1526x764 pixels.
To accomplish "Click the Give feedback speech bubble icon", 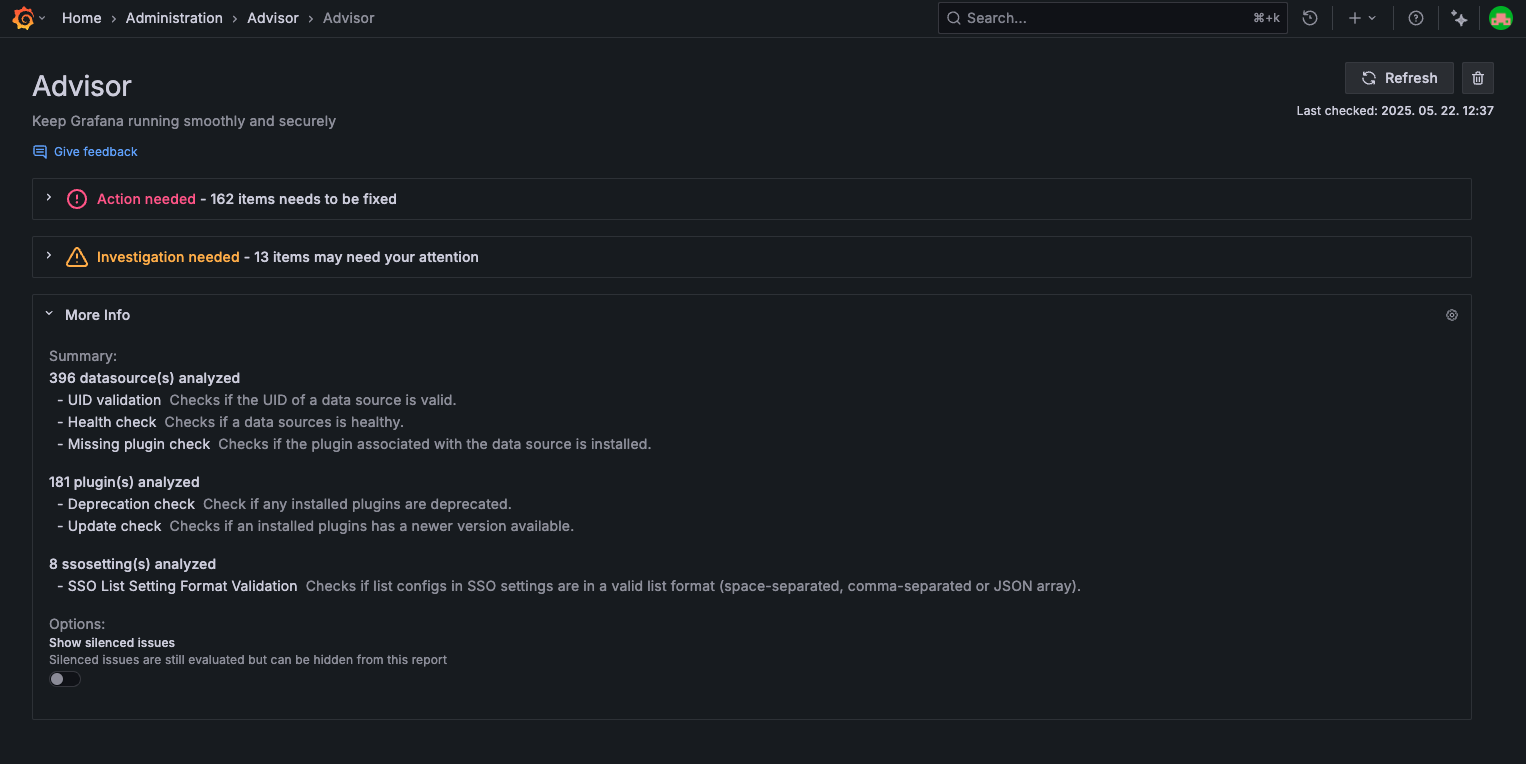I will pos(39,151).
